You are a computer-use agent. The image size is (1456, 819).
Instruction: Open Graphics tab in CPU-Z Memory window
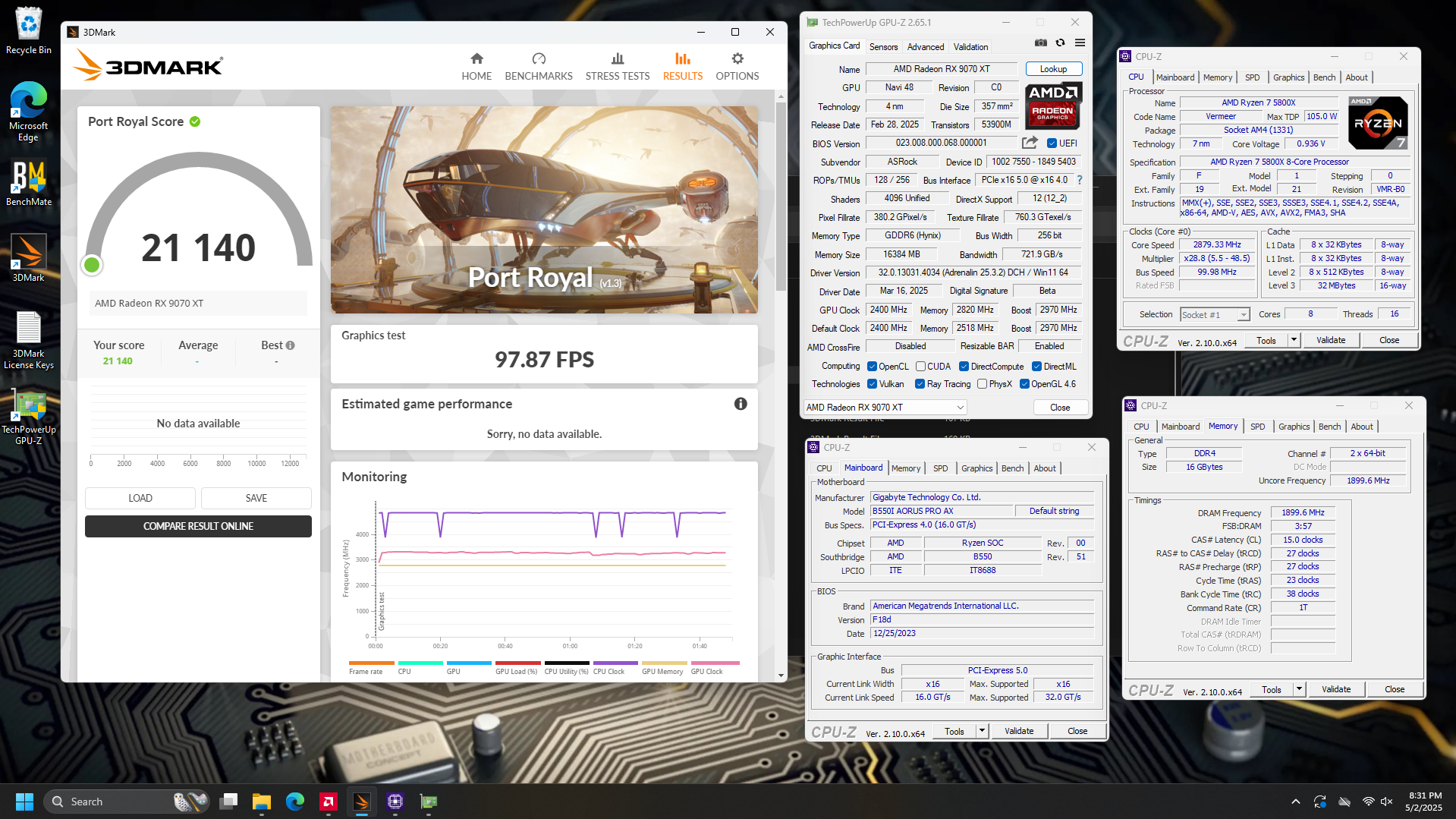click(x=1294, y=427)
